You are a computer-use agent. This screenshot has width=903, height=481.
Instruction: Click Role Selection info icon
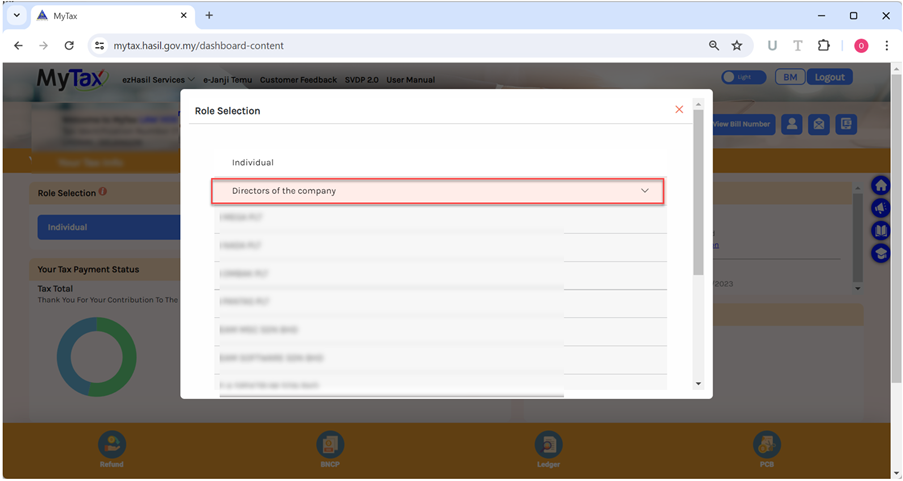click(x=103, y=191)
